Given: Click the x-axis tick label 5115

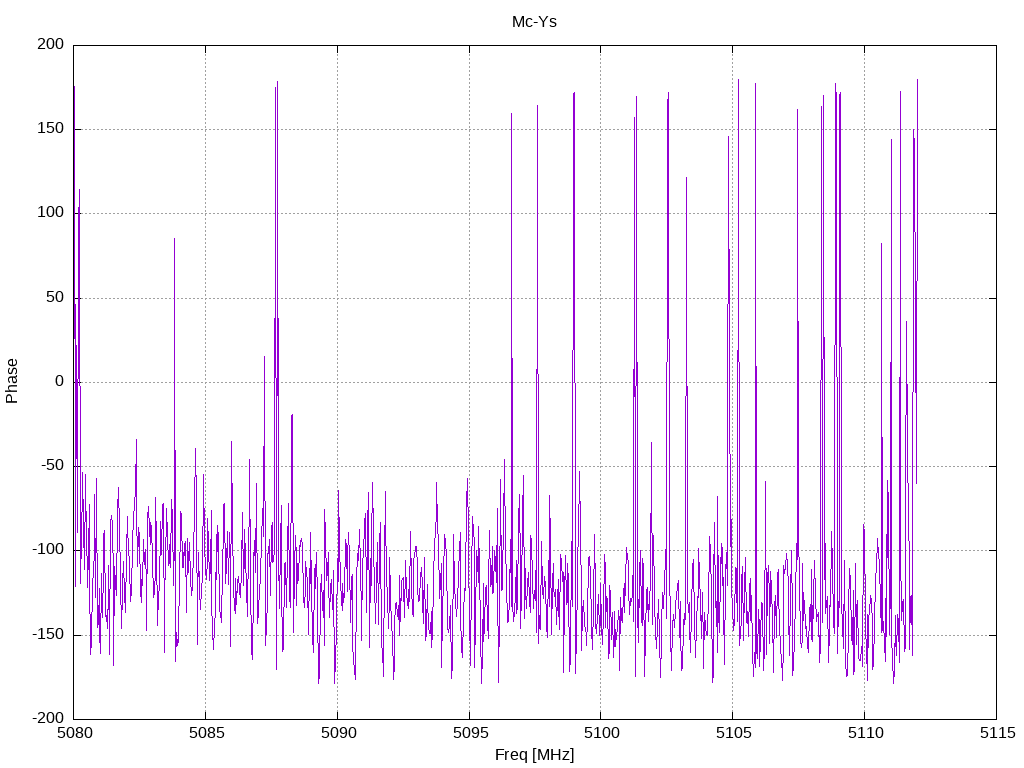Looking at the screenshot, I should click(x=997, y=733).
